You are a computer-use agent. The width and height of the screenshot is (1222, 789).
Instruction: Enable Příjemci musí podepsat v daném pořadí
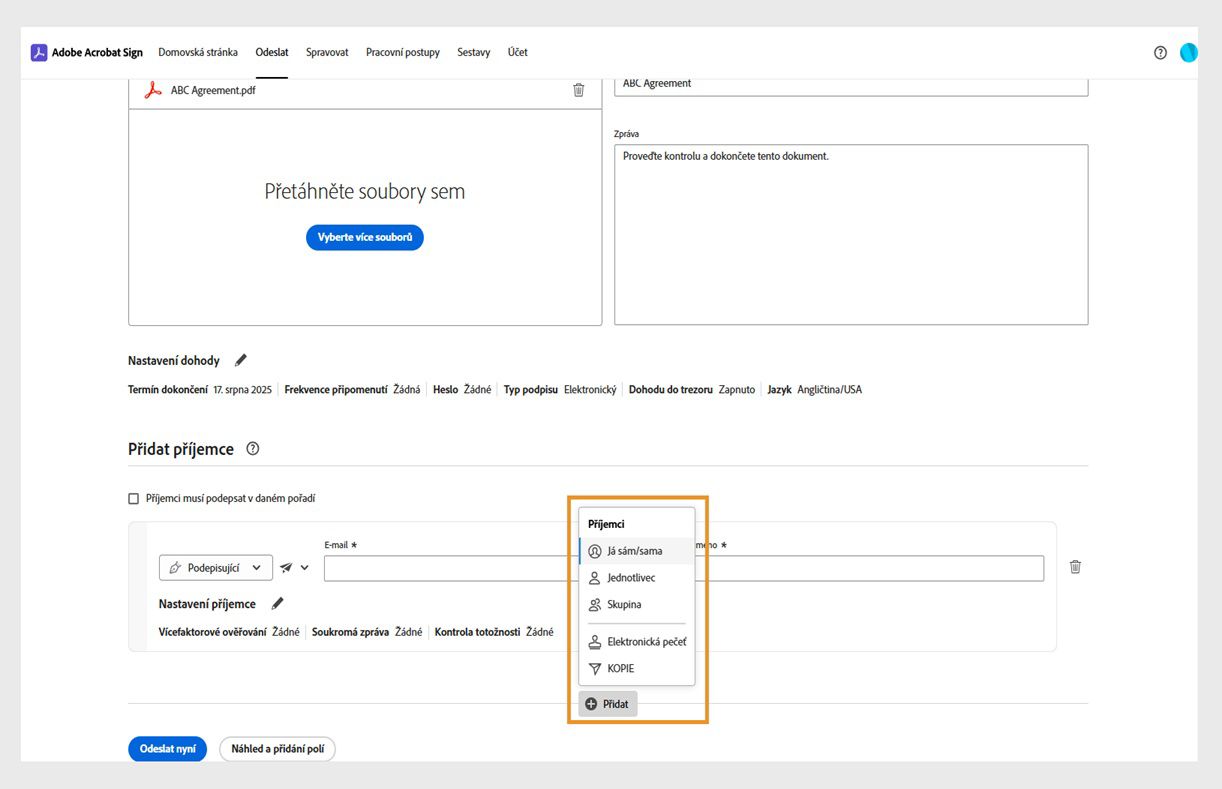point(134,498)
